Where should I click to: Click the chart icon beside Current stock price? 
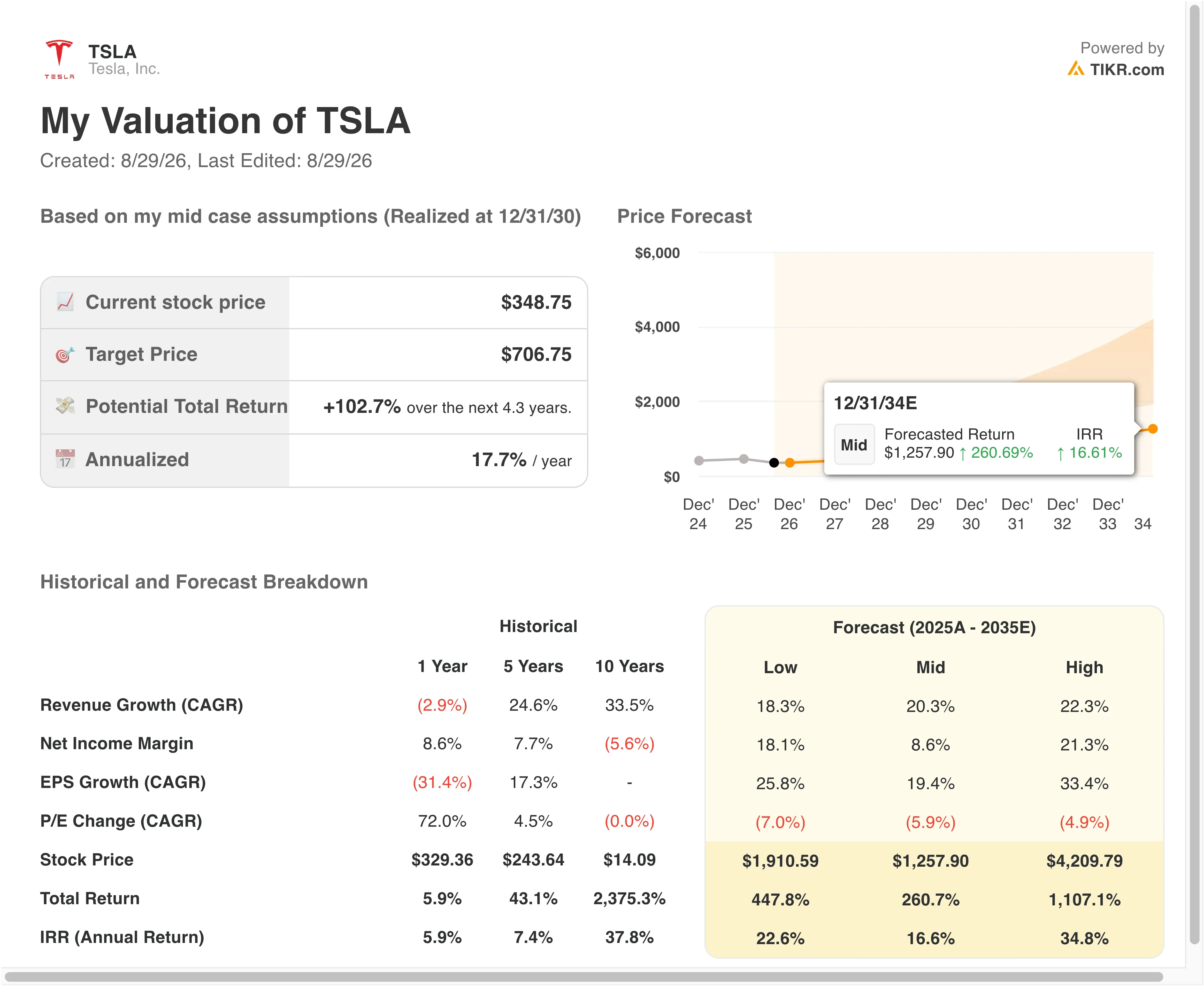pos(65,302)
